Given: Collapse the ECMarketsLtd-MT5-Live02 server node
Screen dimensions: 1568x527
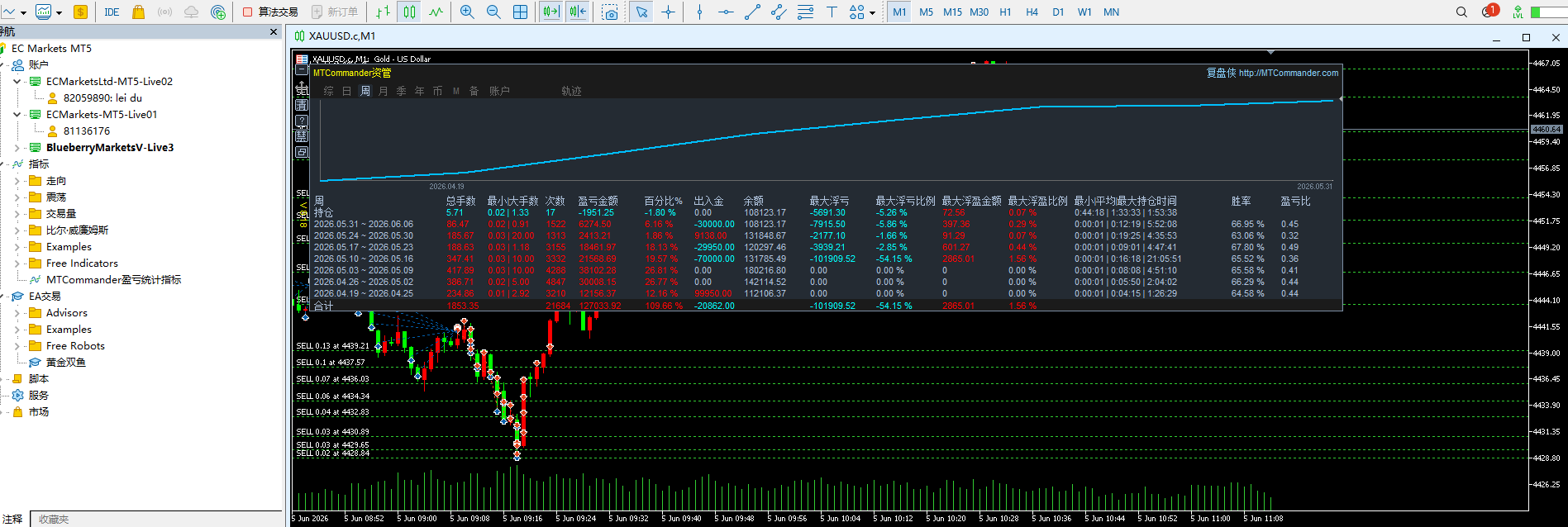Looking at the screenshot, I should click(17, 81).
